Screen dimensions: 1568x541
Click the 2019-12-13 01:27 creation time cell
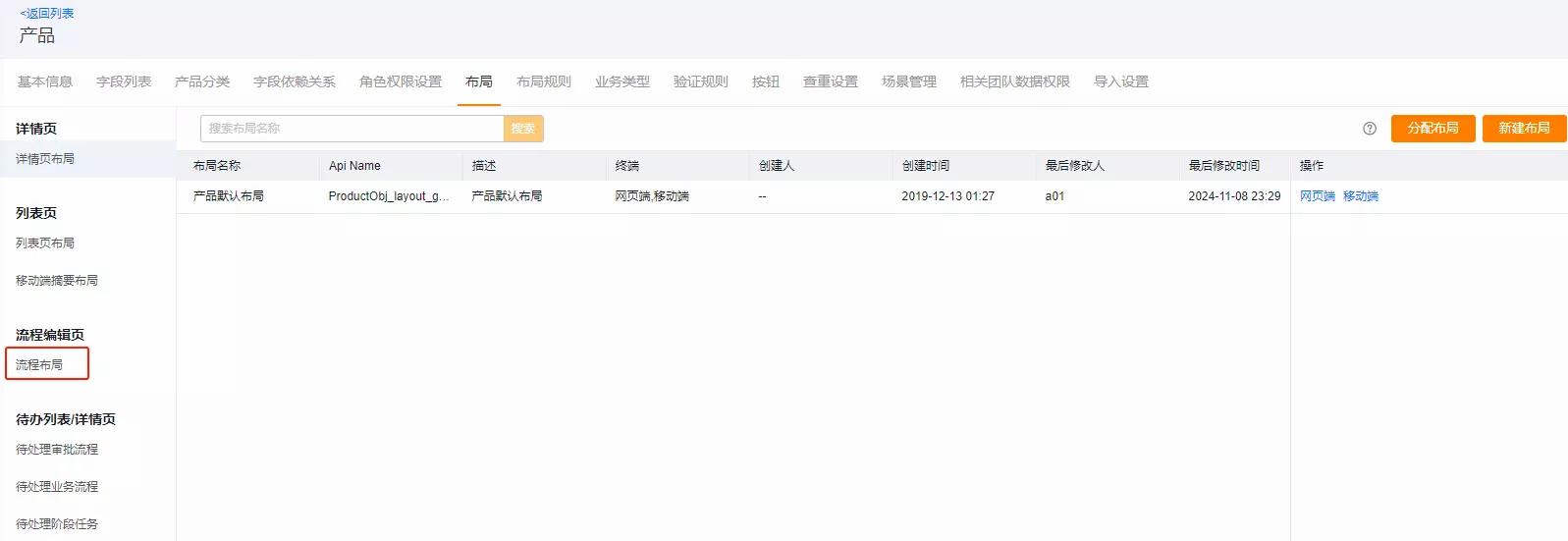(948, 196)
